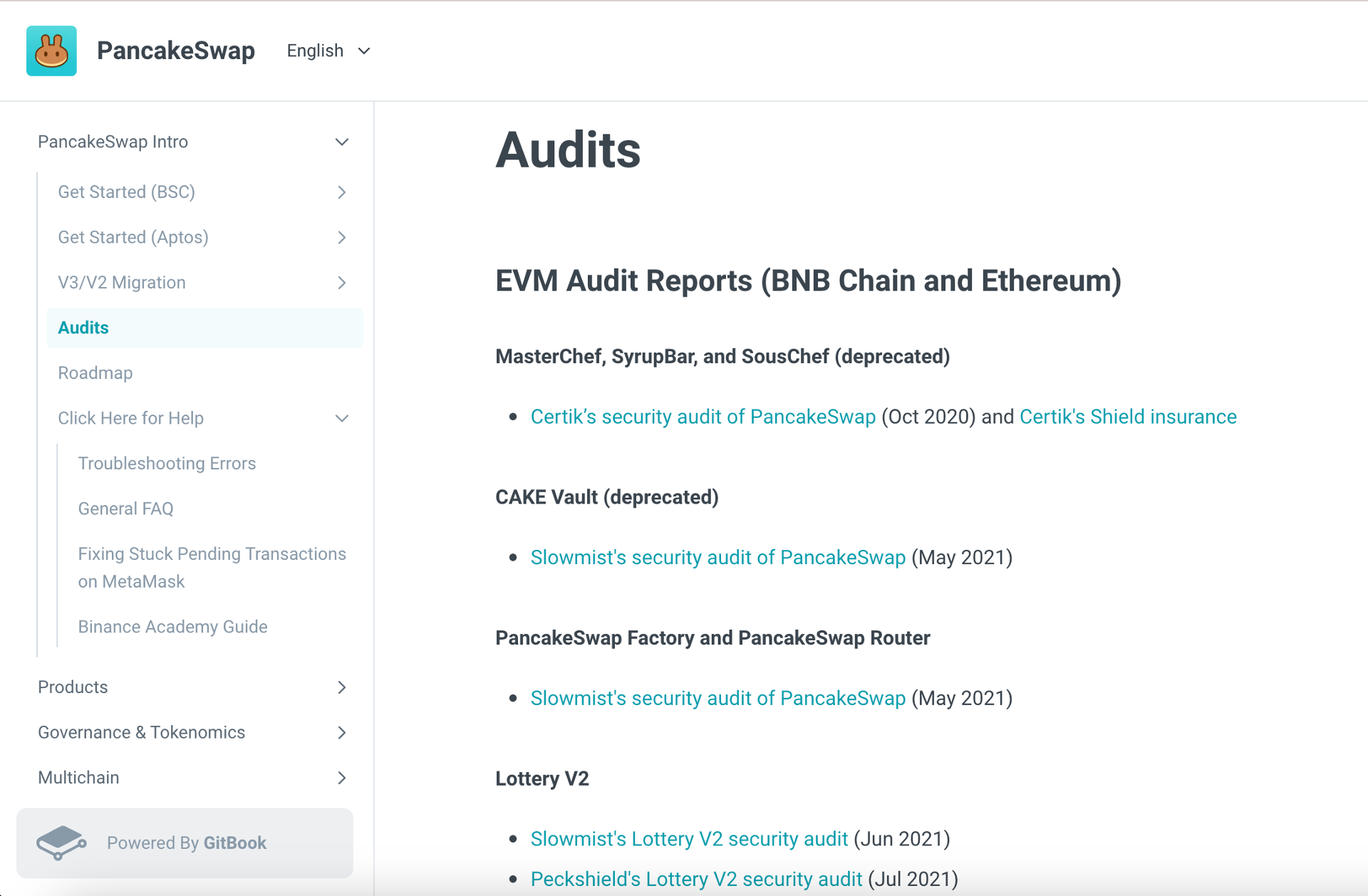1368x896 pixels.
Task: Open the V3/V2 Migration page
Action: click(x=122, y=283)
